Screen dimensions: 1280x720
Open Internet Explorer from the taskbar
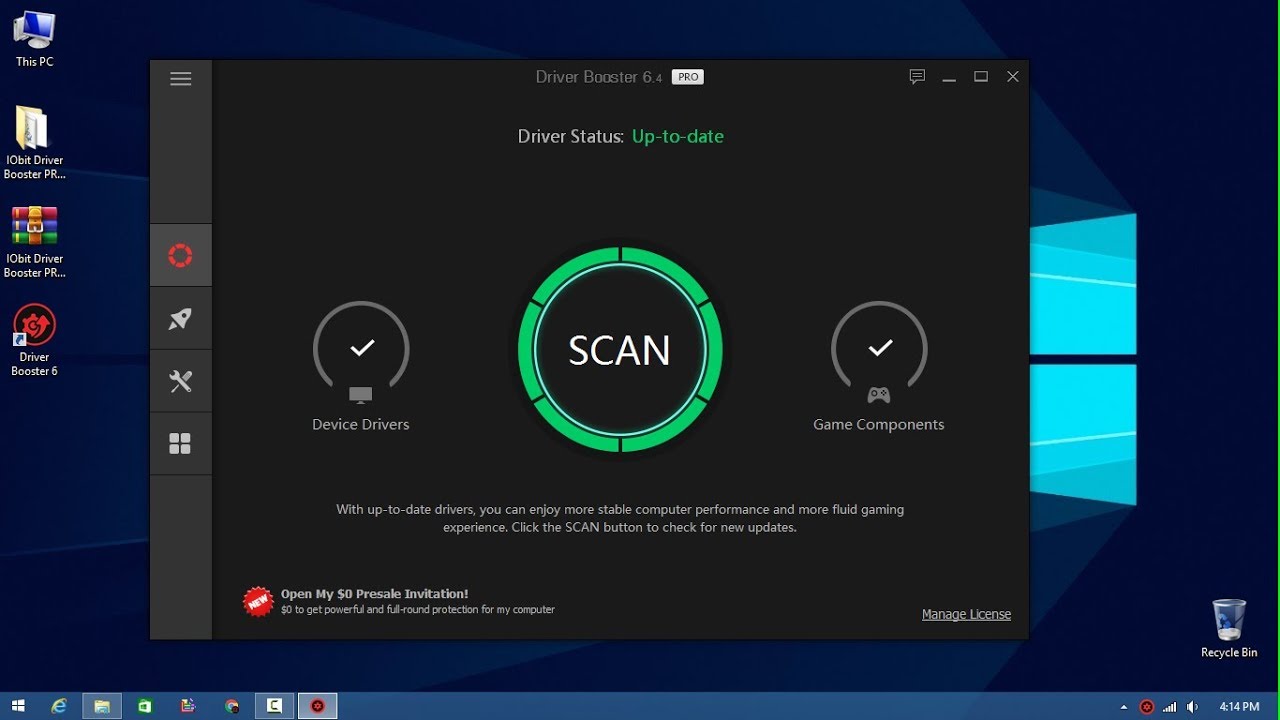click(59, 706)
